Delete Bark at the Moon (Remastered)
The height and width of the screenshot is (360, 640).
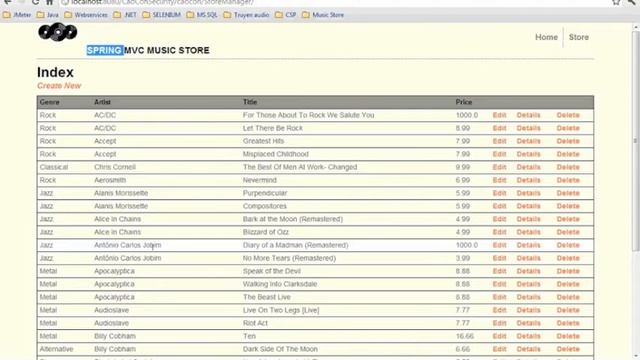tap(568, 219)
